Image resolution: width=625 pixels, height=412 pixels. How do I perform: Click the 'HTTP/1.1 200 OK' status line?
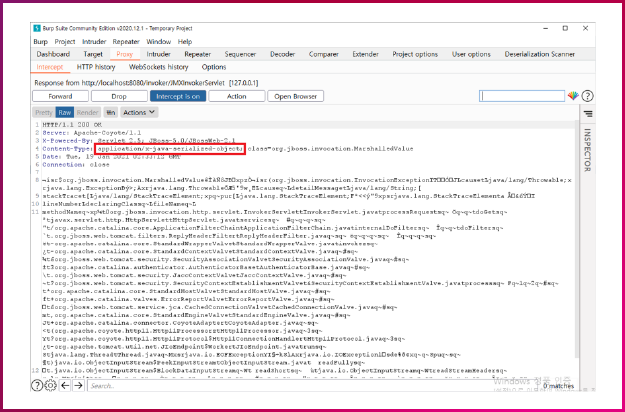tap(72, 125)
